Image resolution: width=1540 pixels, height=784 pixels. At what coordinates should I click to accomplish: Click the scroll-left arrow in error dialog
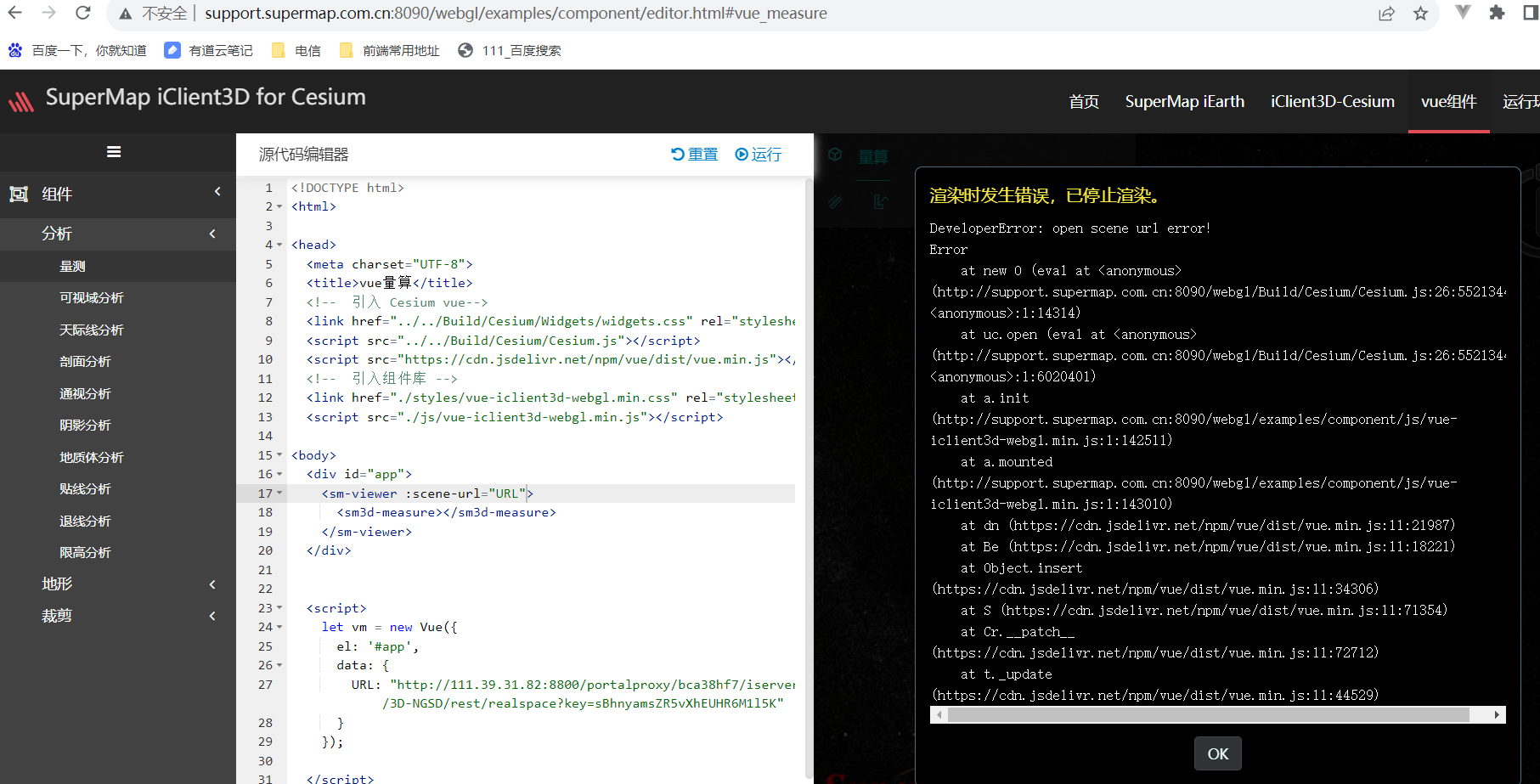click(x=939, y=715)
